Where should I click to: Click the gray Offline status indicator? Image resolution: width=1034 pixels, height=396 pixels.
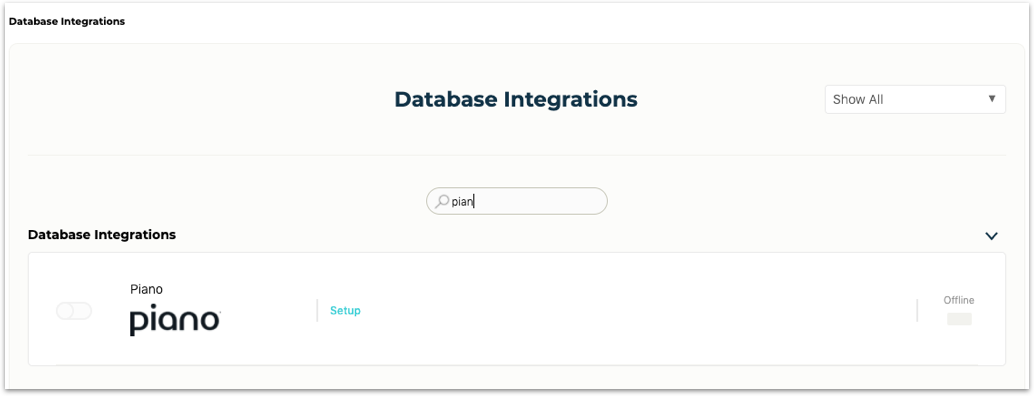(959, 319)
